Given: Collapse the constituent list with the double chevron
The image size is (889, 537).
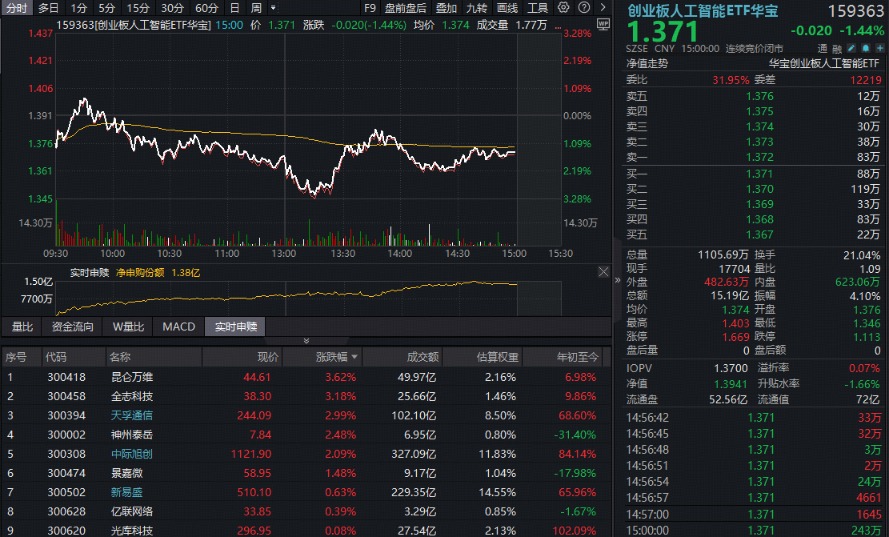Looking at the screenshot, I should click(306, 341).
